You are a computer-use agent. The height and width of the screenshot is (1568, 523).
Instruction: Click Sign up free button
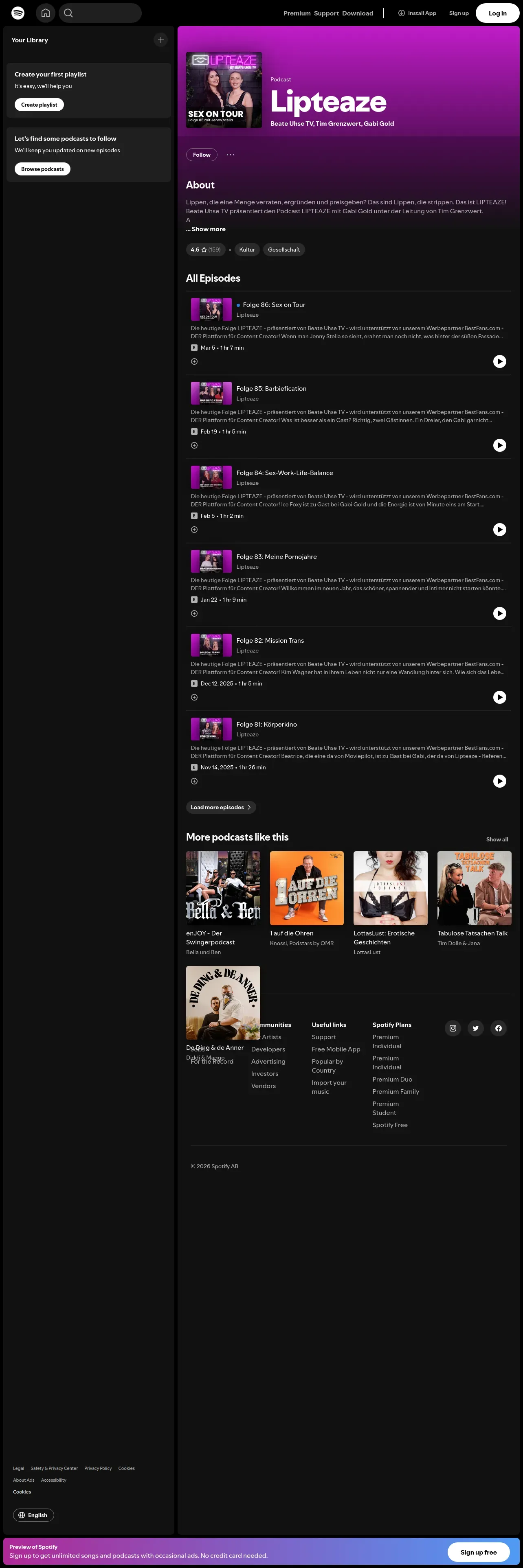[479, 1552]
